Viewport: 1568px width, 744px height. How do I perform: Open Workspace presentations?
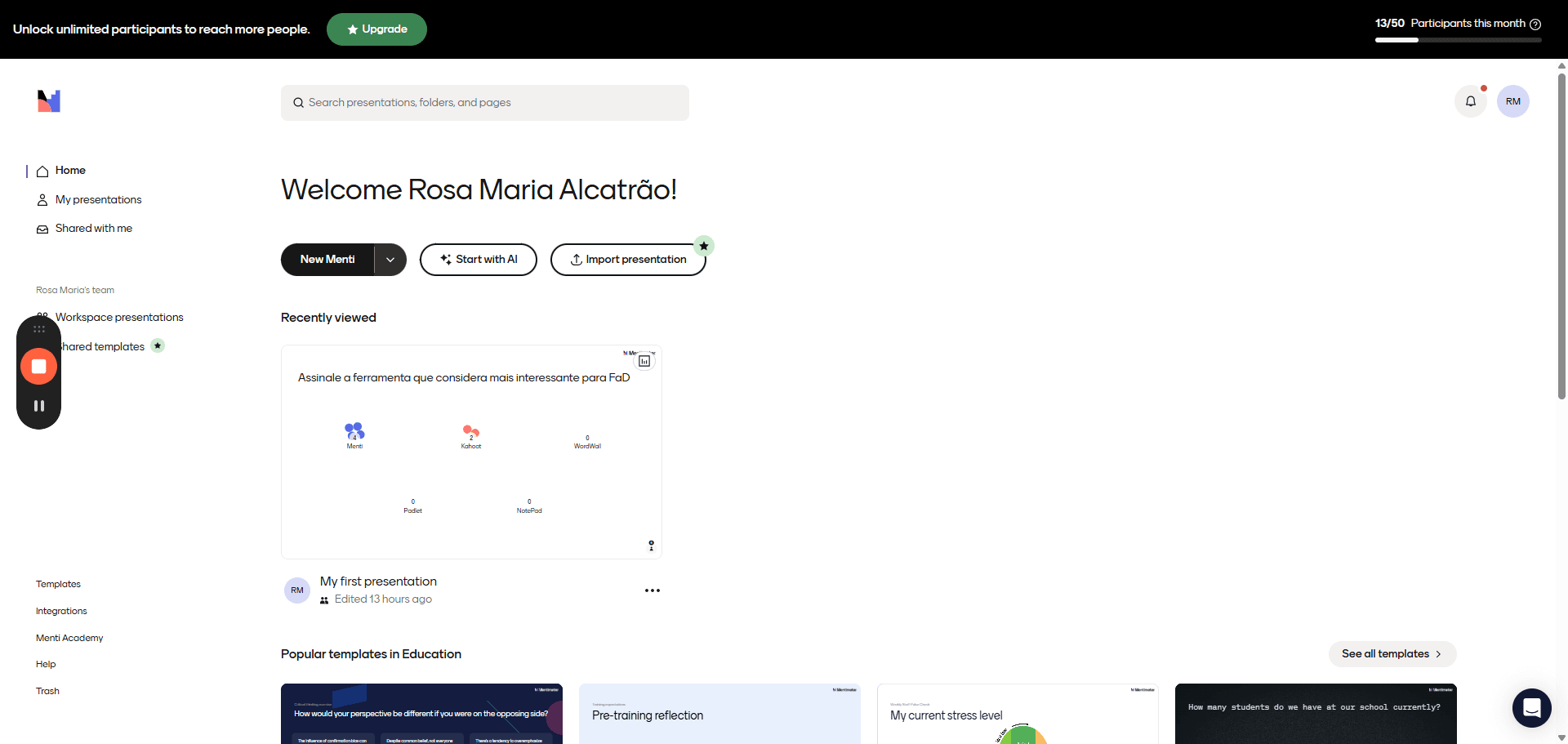click(119, 318)
